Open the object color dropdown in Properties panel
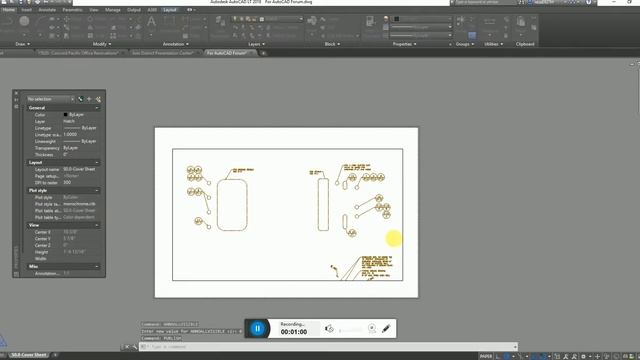Image resolution: width=640 pixels, height=360 pixels. coord(422,19)
